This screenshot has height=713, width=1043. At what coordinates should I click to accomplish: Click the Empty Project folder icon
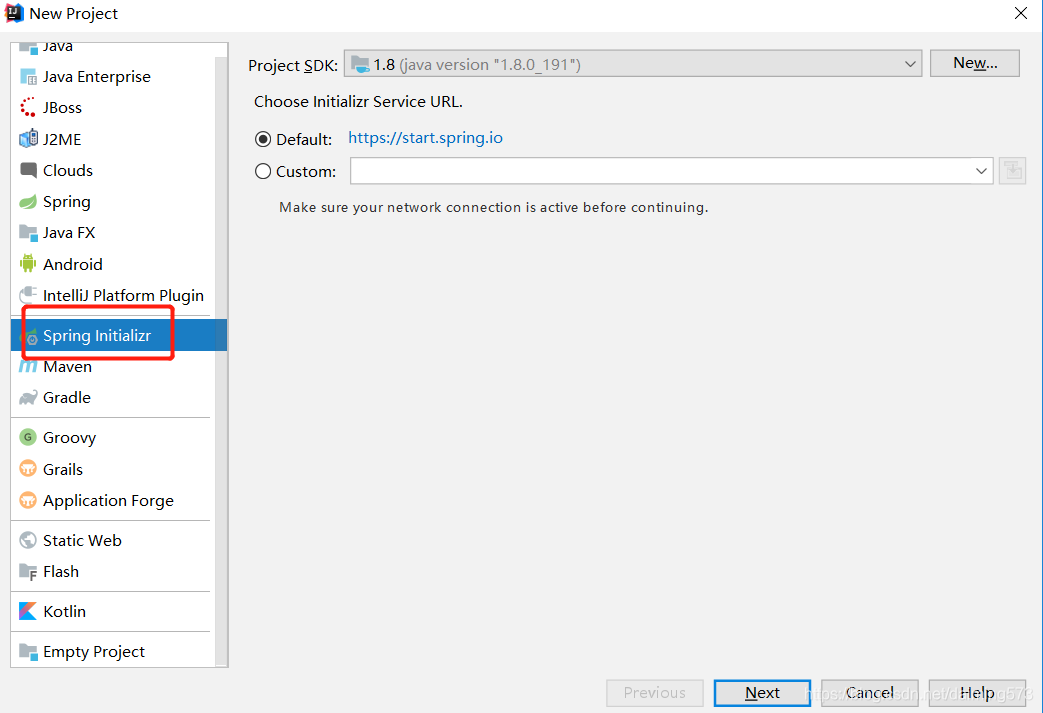pos(28,651)
